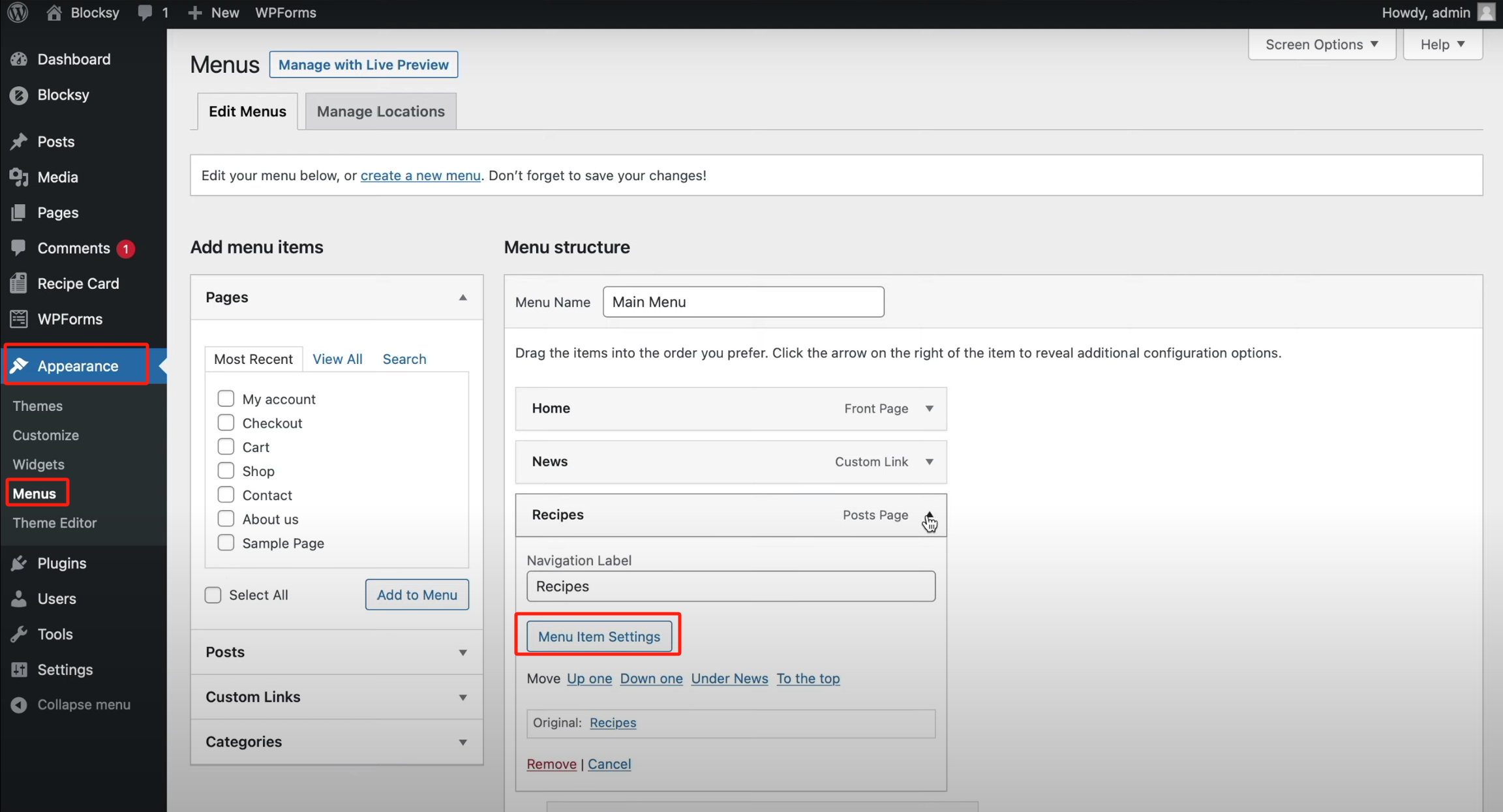Check the About us page checkbox
Screen dimensions: 1503x812
226,518
